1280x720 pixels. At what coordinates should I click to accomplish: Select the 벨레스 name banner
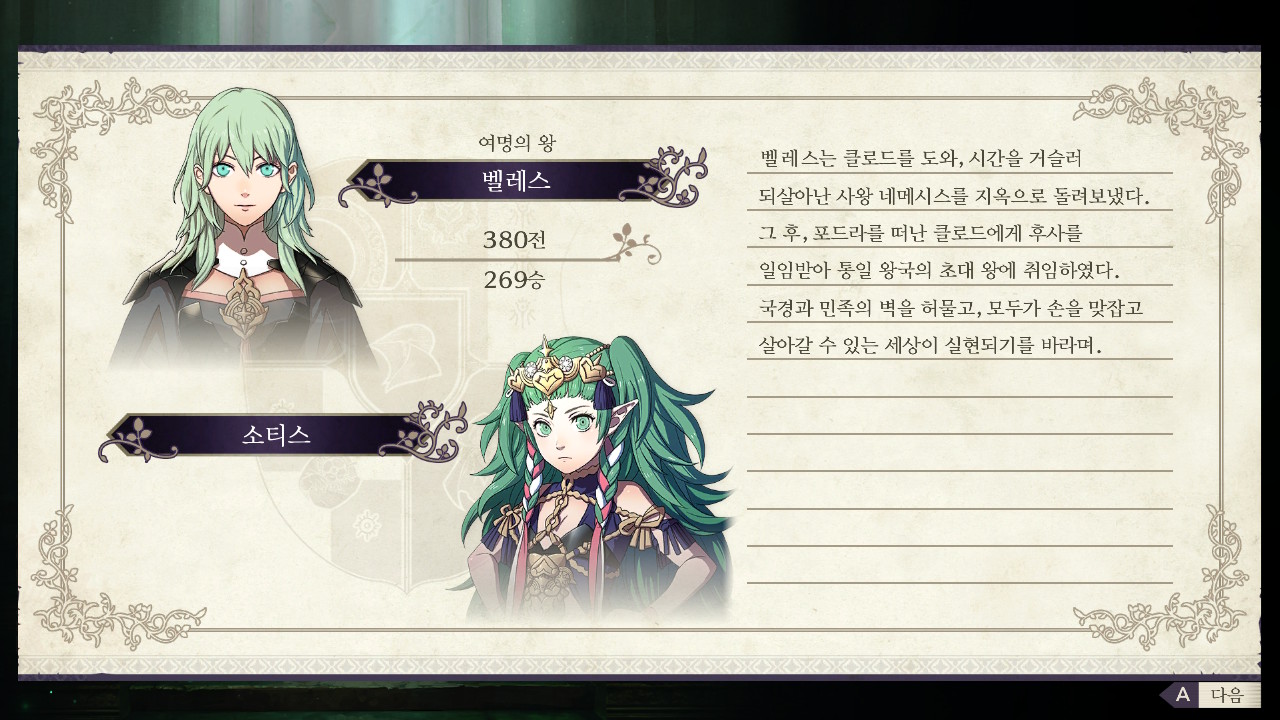pyautogui.click(x=516, y=181)
